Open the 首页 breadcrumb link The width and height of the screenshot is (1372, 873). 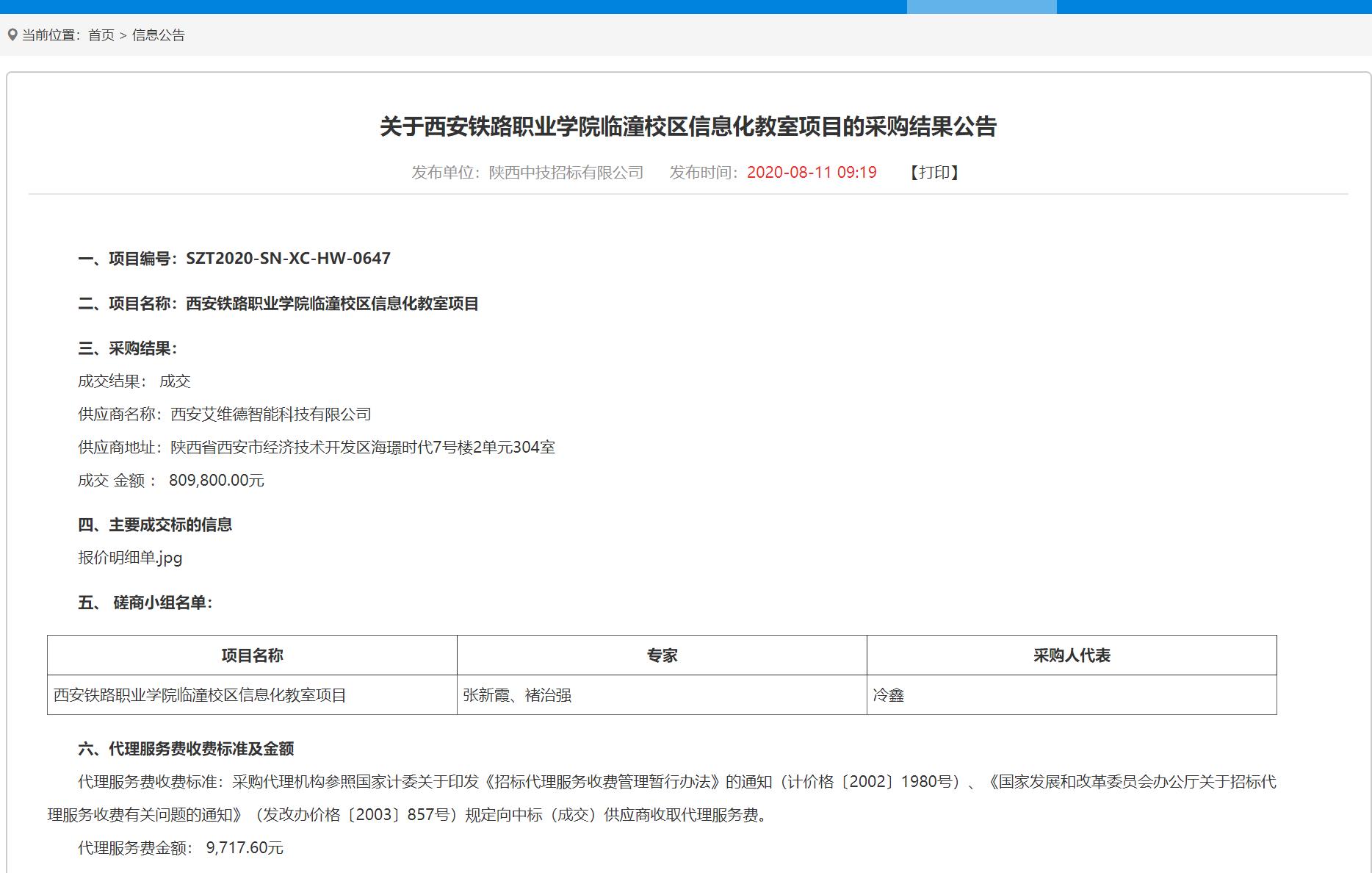[x=101, y=35]
